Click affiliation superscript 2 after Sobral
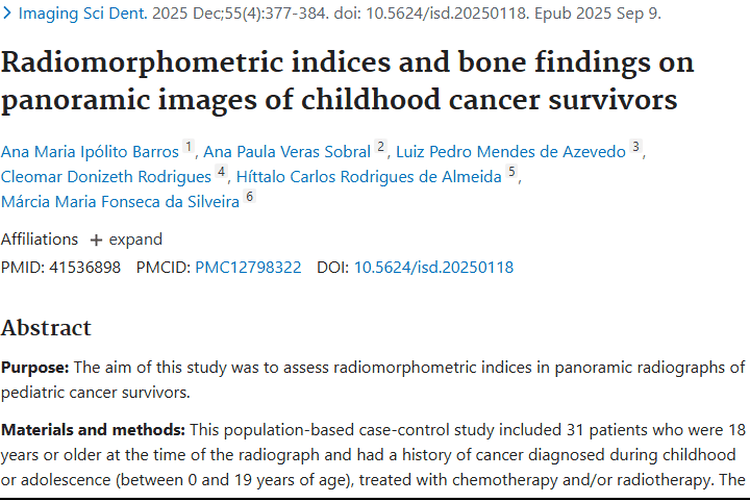The image size is (750, 500). click(x=381, y=148)
